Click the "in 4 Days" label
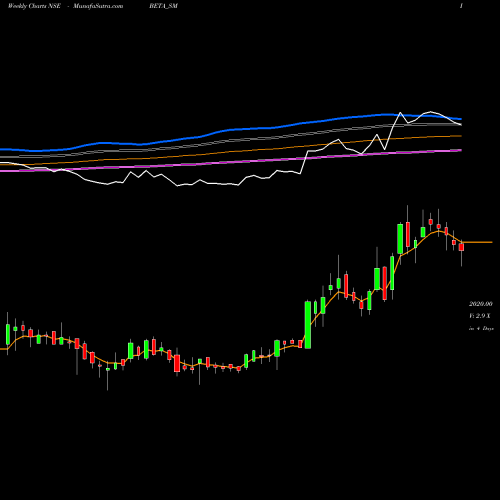Viewport: 500px width, 500px height. pyautogui.click(x=481, y=328)
